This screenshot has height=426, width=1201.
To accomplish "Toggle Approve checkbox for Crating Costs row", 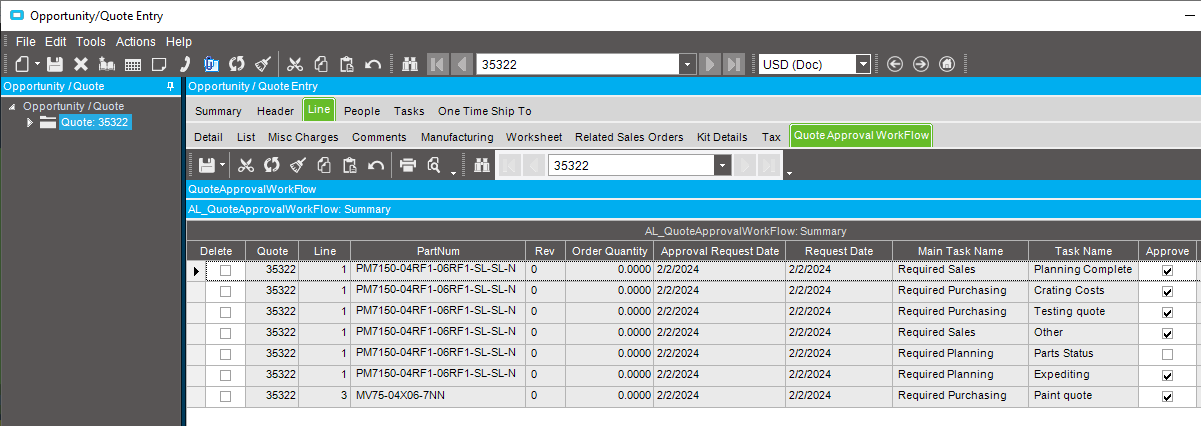I will [1167, 291].
